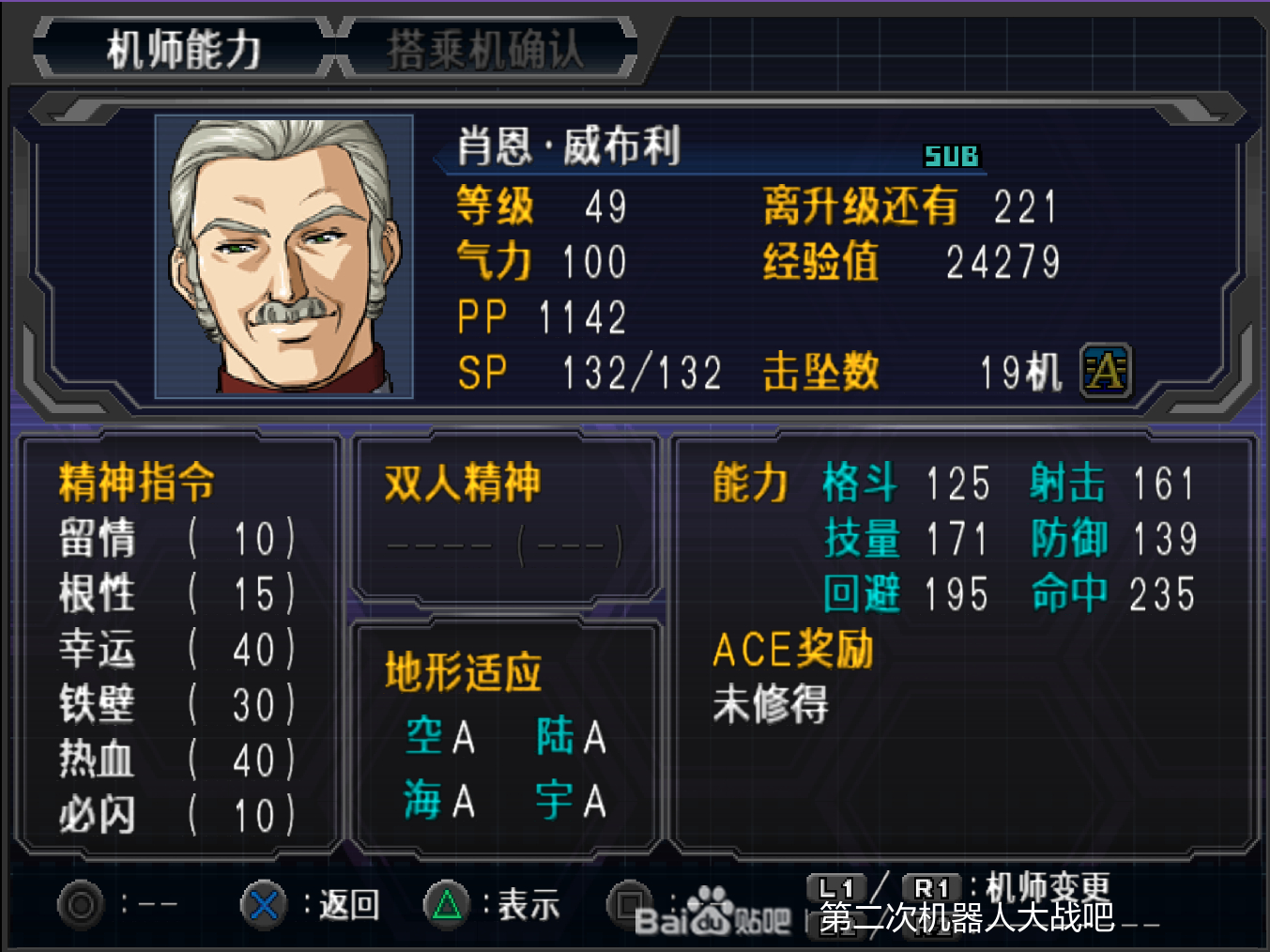Select the 热血 spirit command
The width and height of the screenshot is (1270, 952).
176,760
